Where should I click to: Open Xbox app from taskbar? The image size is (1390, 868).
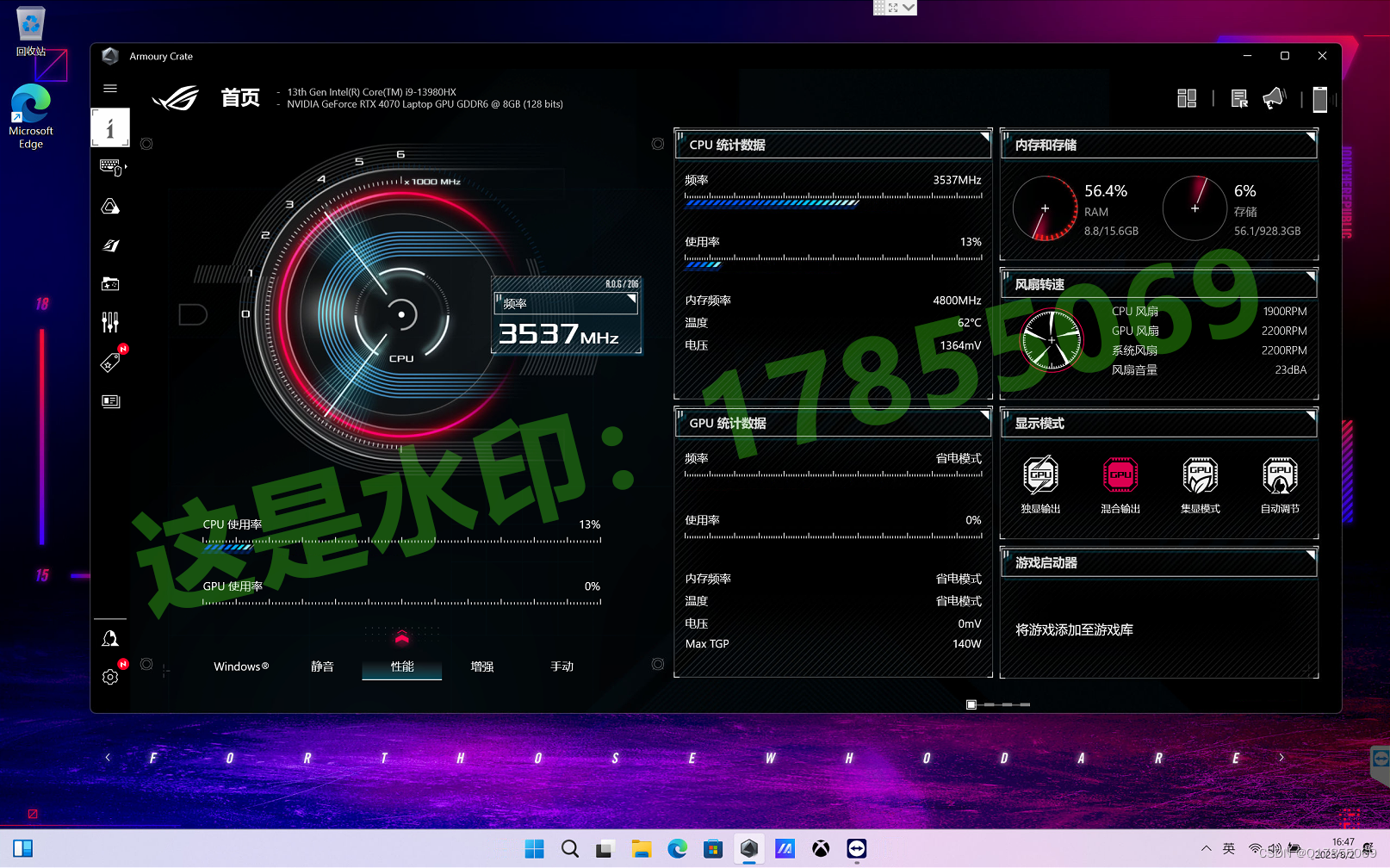click(821, 849)
